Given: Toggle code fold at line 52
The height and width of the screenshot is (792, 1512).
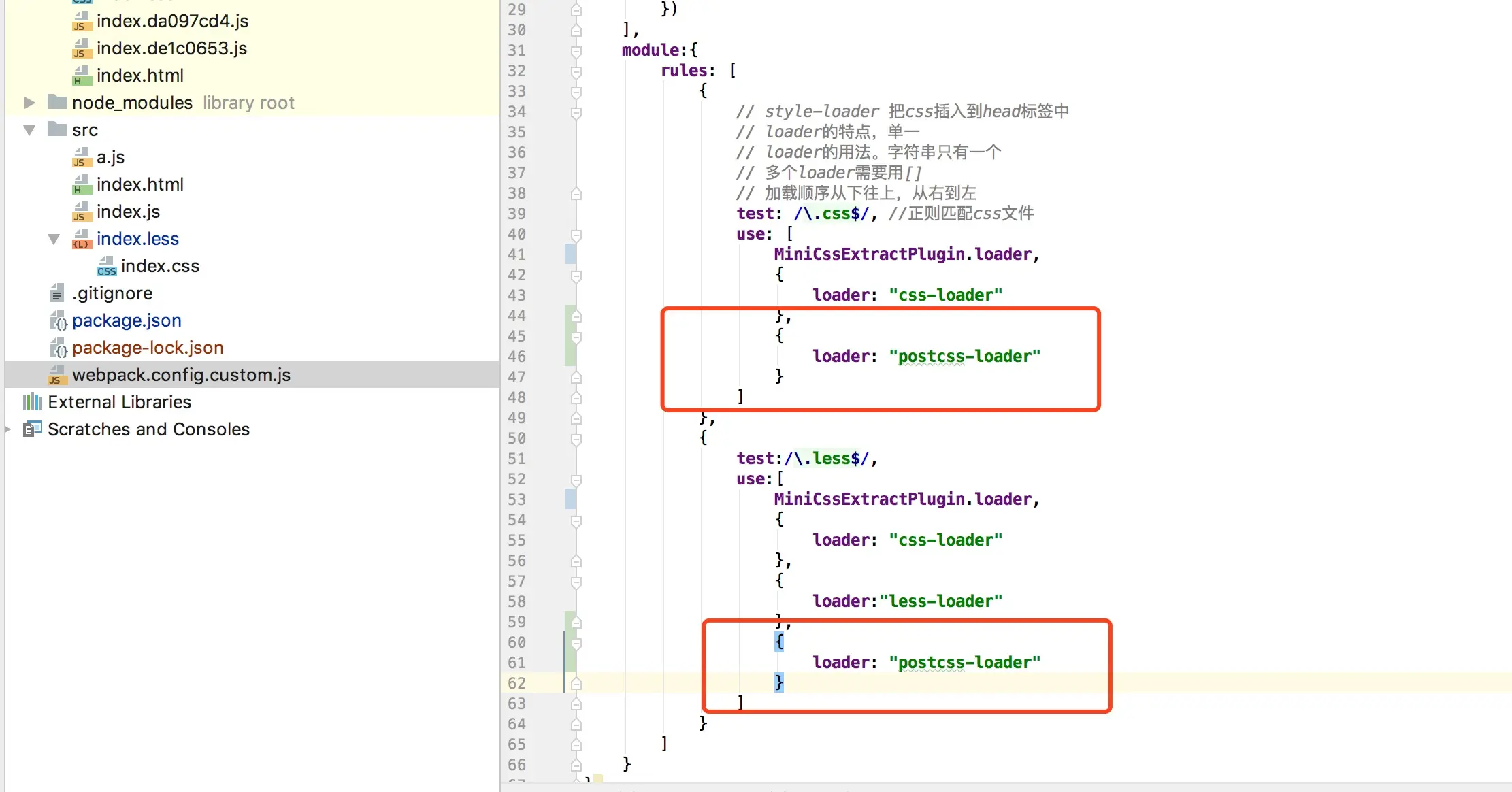Looking at the screenshot, I should (576, 480).
